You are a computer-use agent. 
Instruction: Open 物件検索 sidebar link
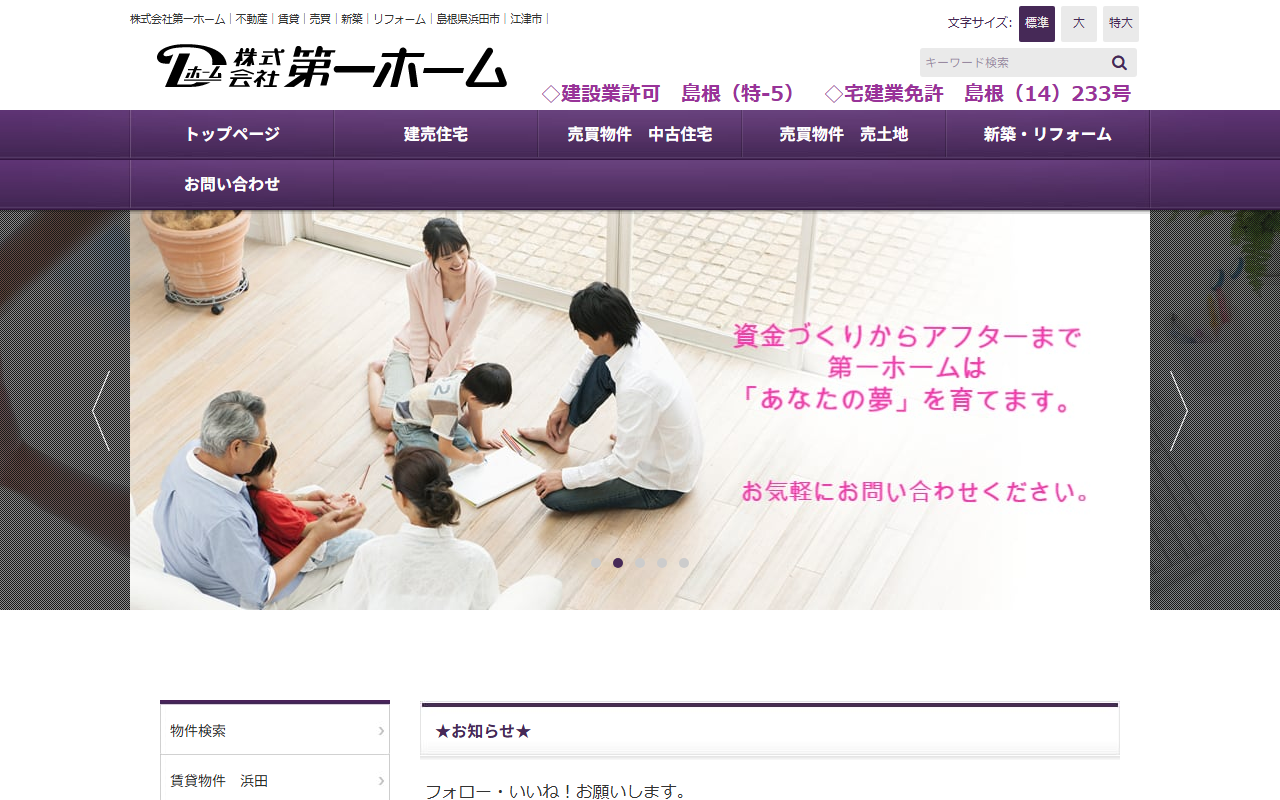[275, 730]
